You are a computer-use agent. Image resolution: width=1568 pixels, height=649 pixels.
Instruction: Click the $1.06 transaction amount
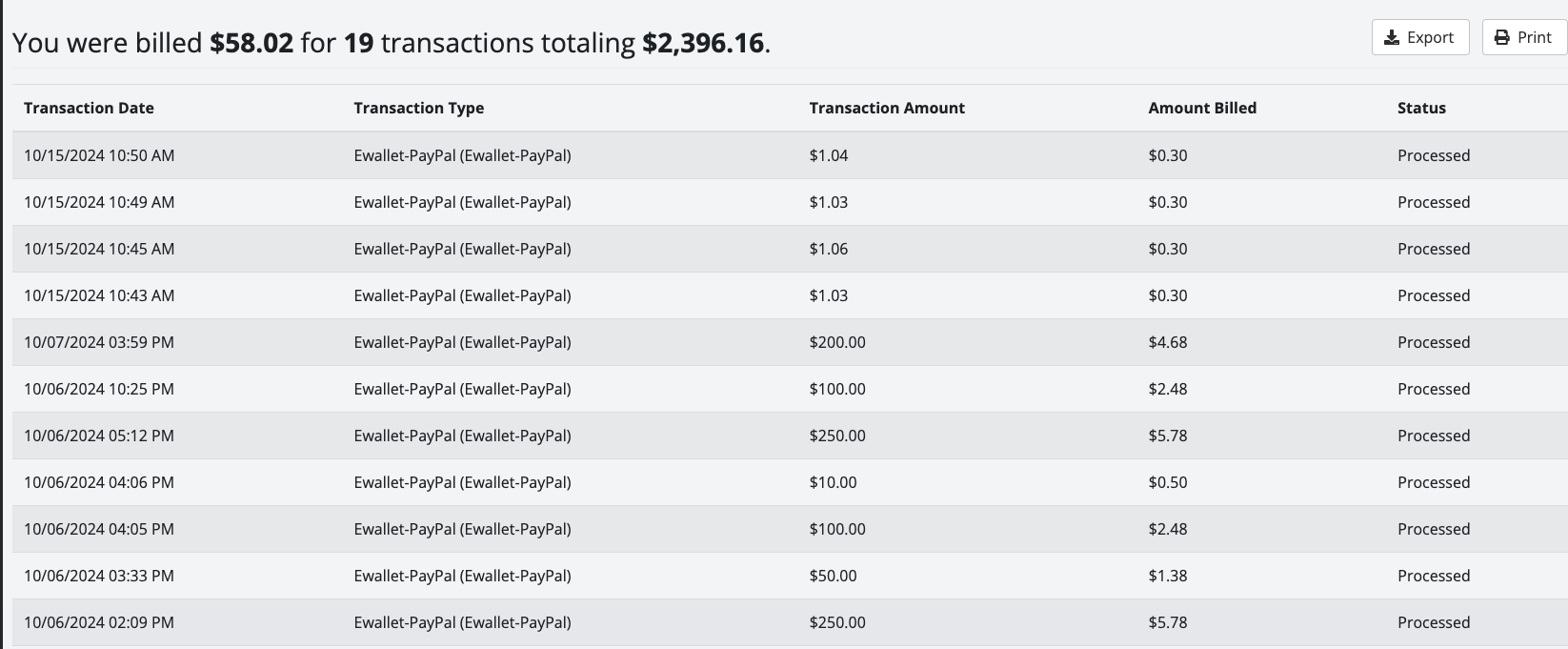[828, 249]
